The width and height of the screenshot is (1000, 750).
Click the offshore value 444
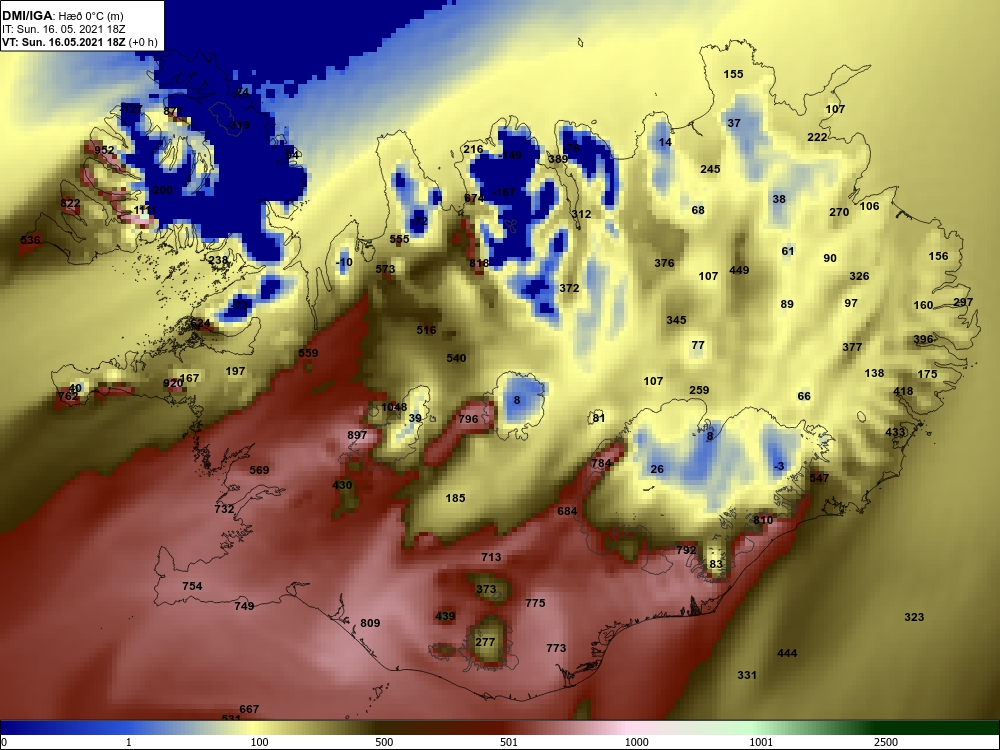[787, 653]
